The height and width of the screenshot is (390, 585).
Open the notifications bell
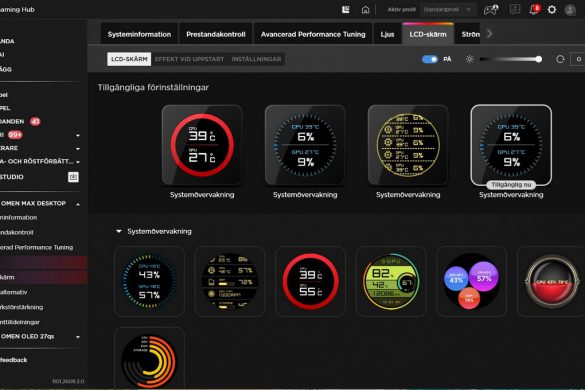(x=534, y=10)
